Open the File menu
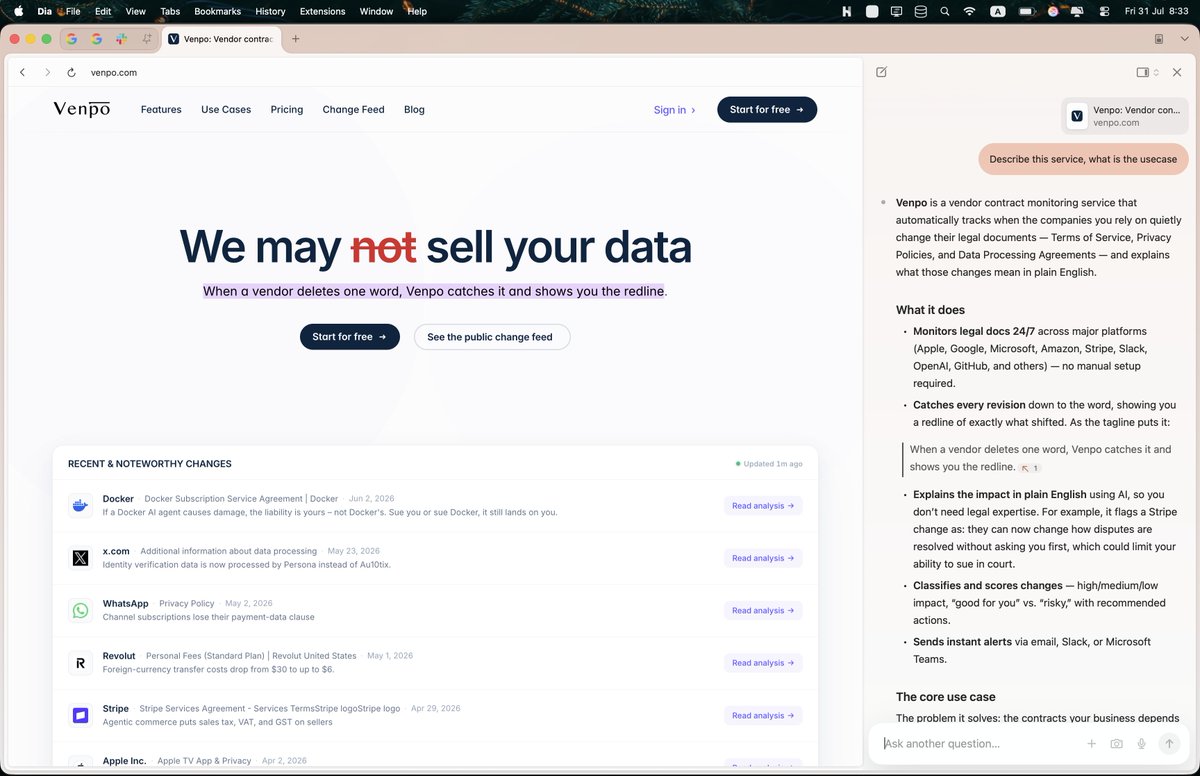1200x776 pixels. [73, 11]
